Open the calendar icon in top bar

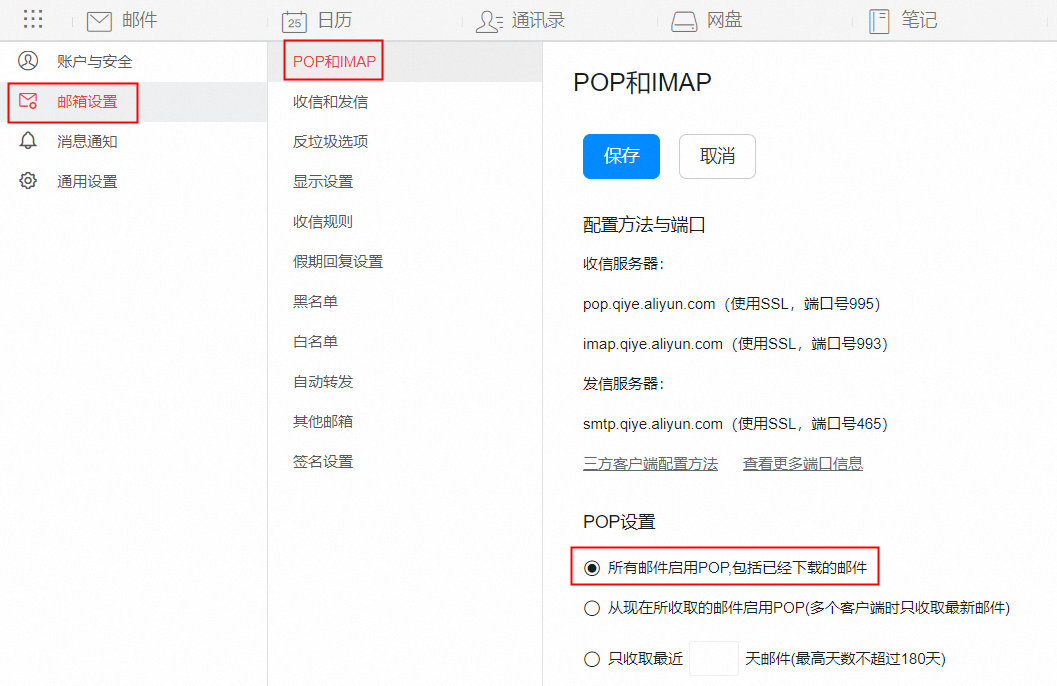294,21
